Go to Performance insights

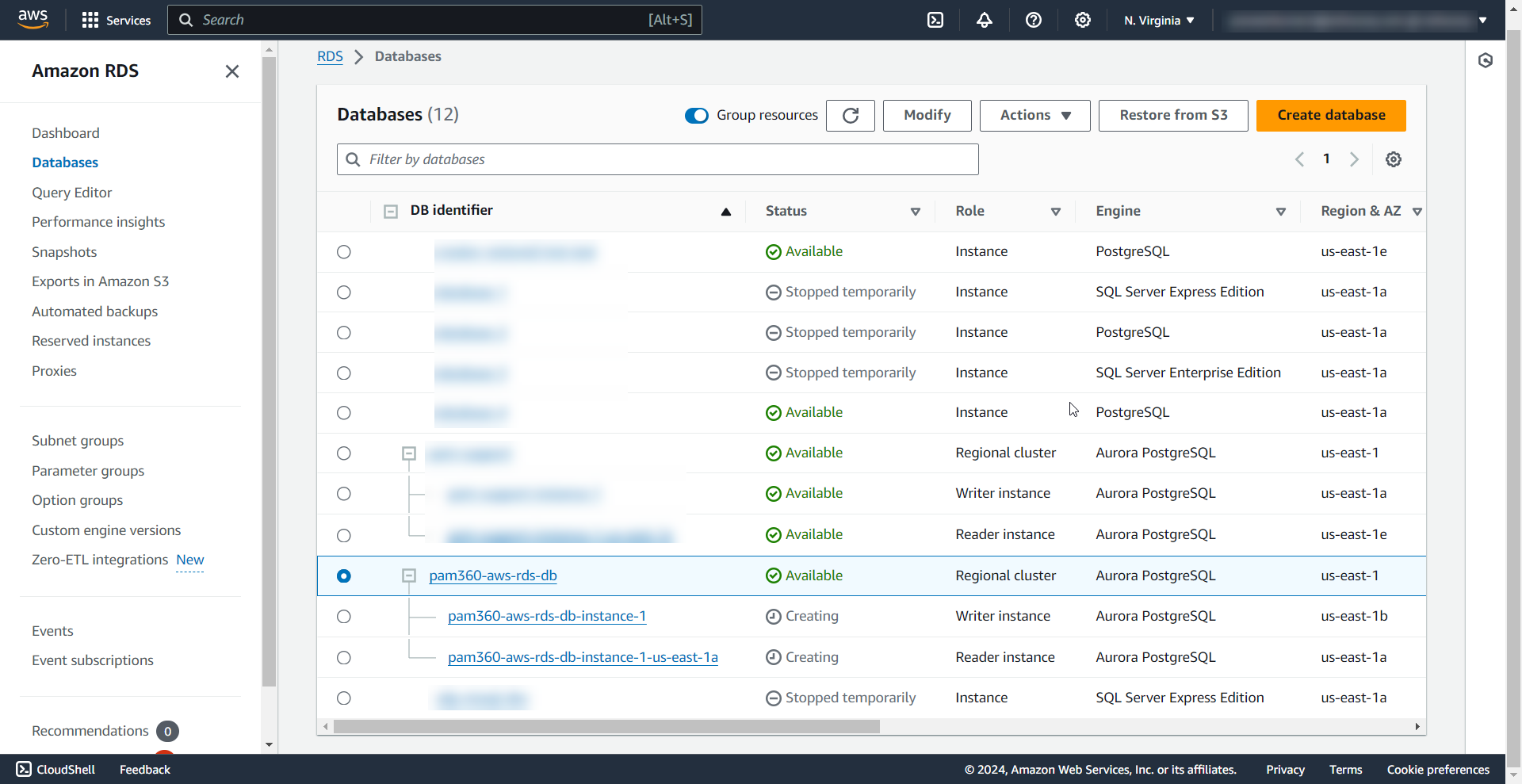(x=98, y=222)
